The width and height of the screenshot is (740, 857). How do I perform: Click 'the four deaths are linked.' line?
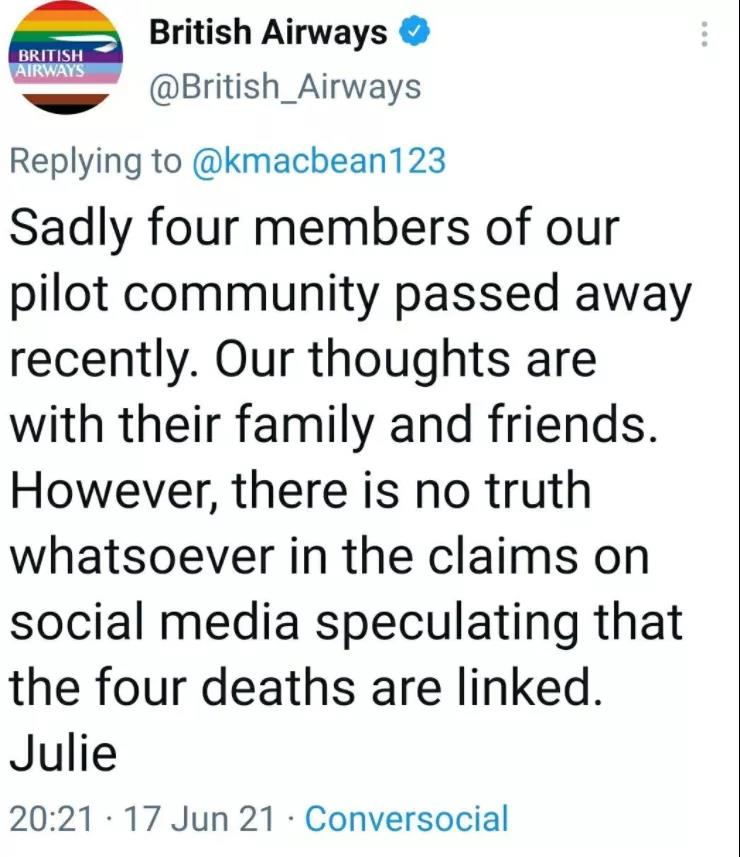tap(306, 687)
